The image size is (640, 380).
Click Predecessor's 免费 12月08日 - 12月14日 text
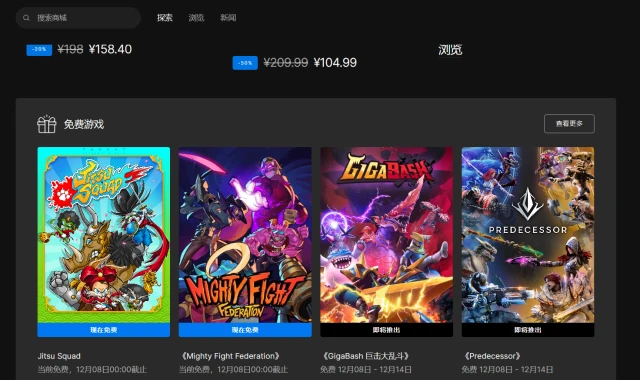tap(507, 369)
